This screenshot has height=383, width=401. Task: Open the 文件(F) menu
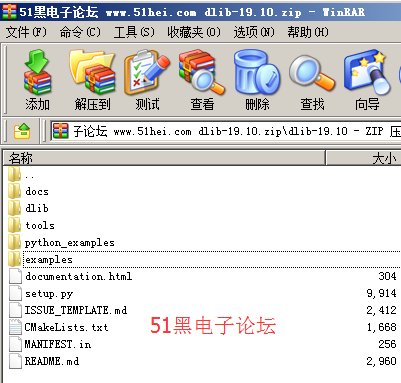click(x=26, y=32)
